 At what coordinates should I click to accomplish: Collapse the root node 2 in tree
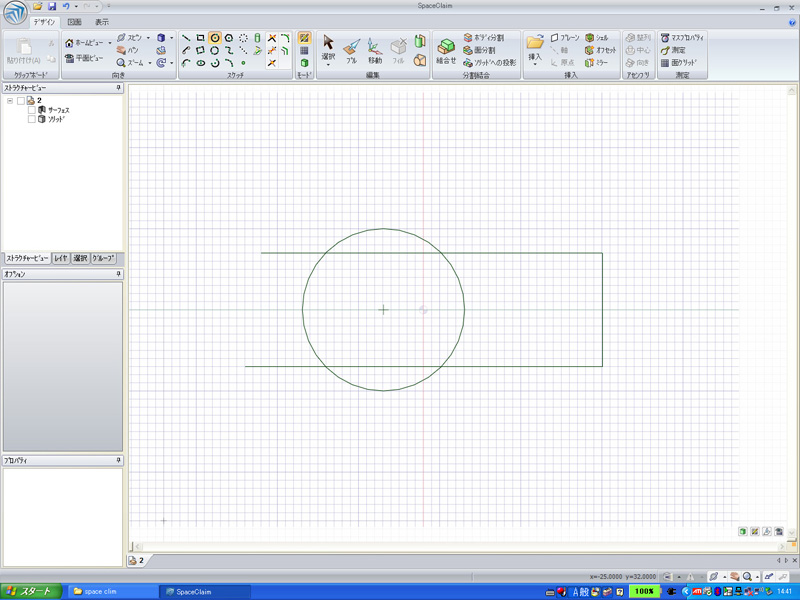[x=9, y=100]
